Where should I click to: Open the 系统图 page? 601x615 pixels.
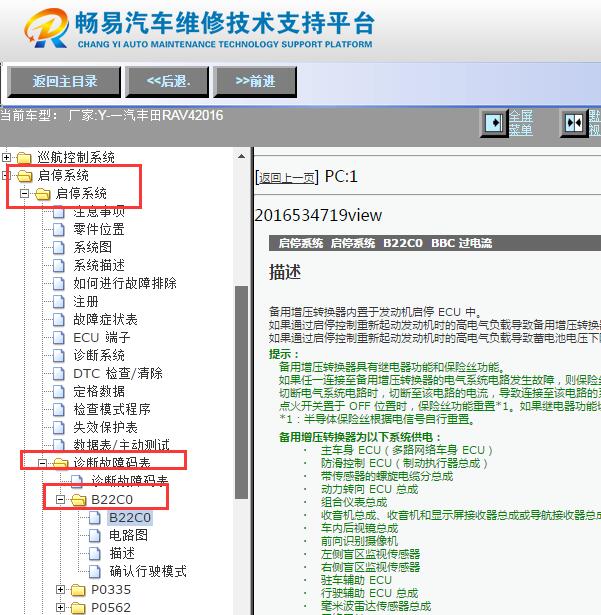(x=93, y=247)
